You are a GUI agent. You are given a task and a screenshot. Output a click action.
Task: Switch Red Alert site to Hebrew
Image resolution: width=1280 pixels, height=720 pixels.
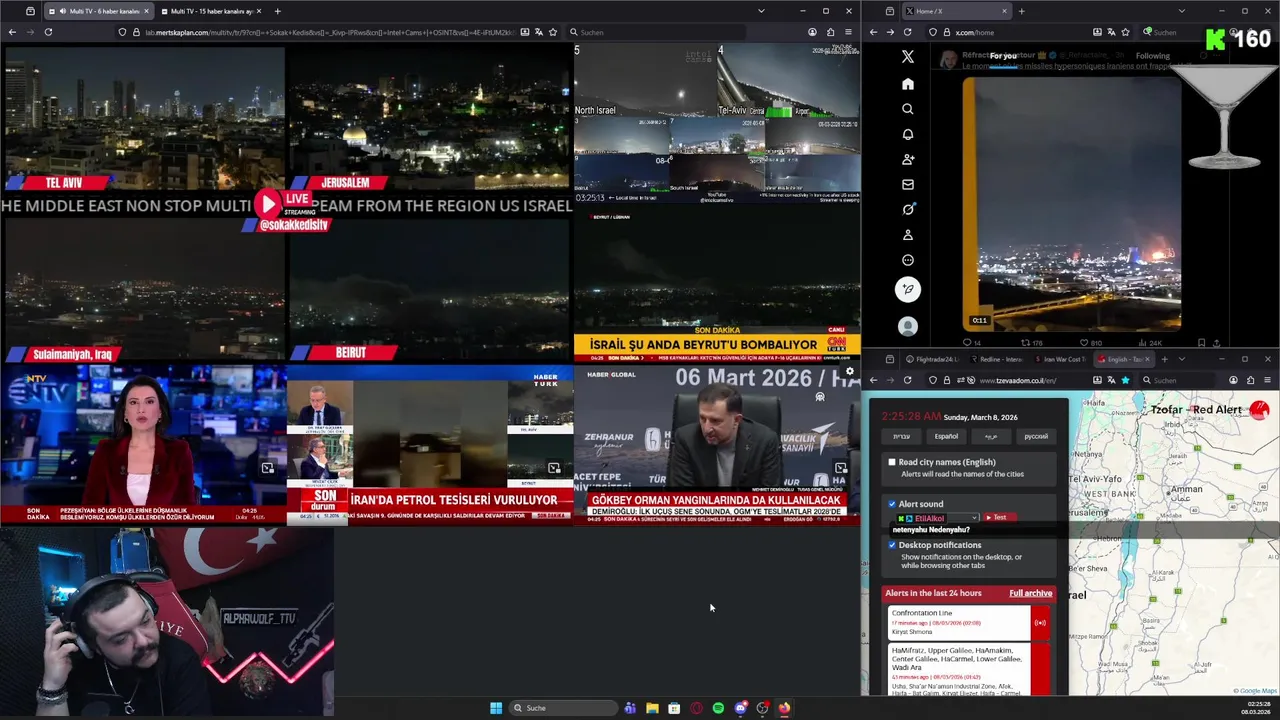click(x=901, y=436)
